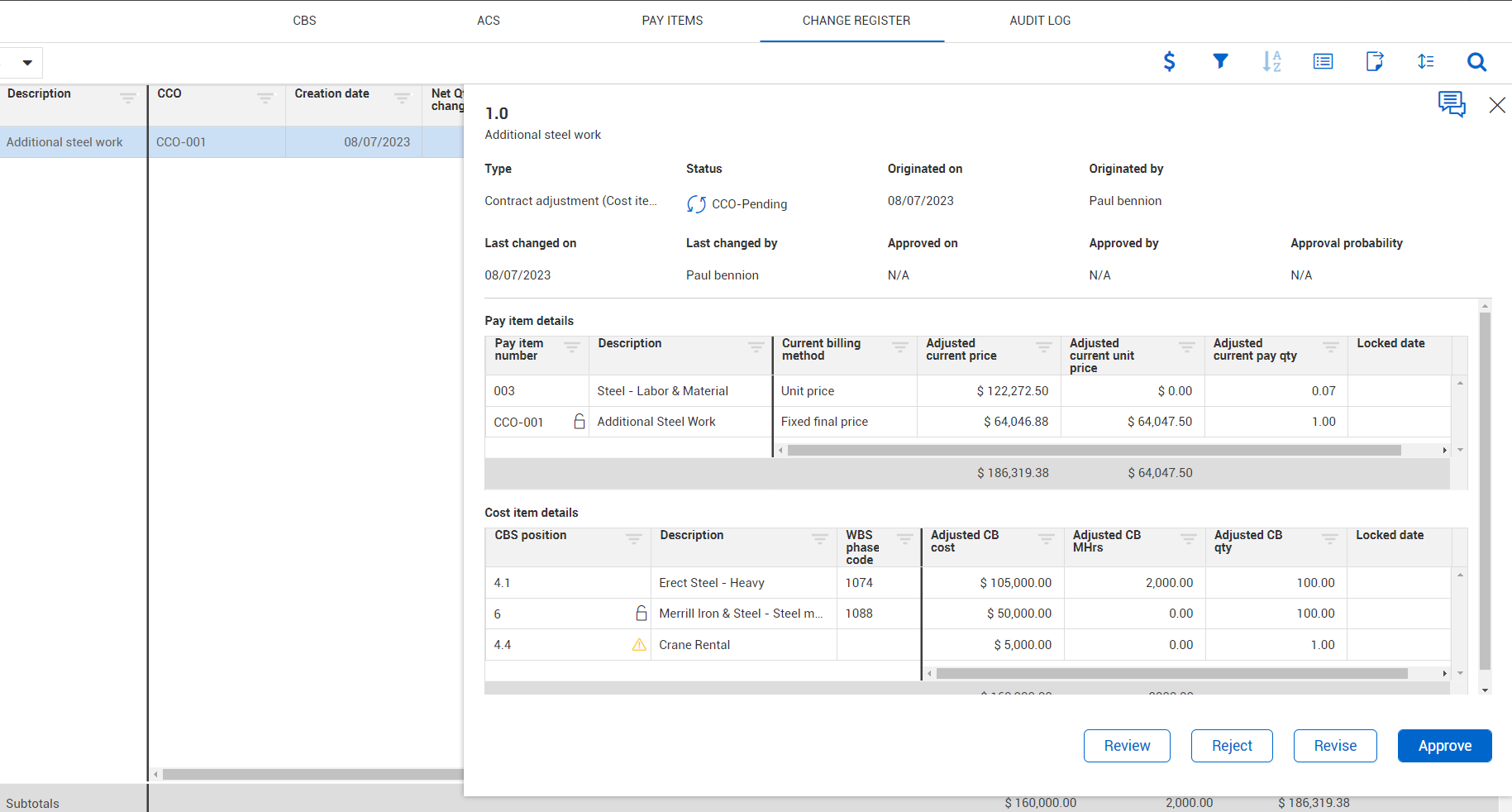Click the pay item details horizontal scrollbar
Image resolution: width=1512 pixels, height=812 pixels.
click(x=1093, y=451)
